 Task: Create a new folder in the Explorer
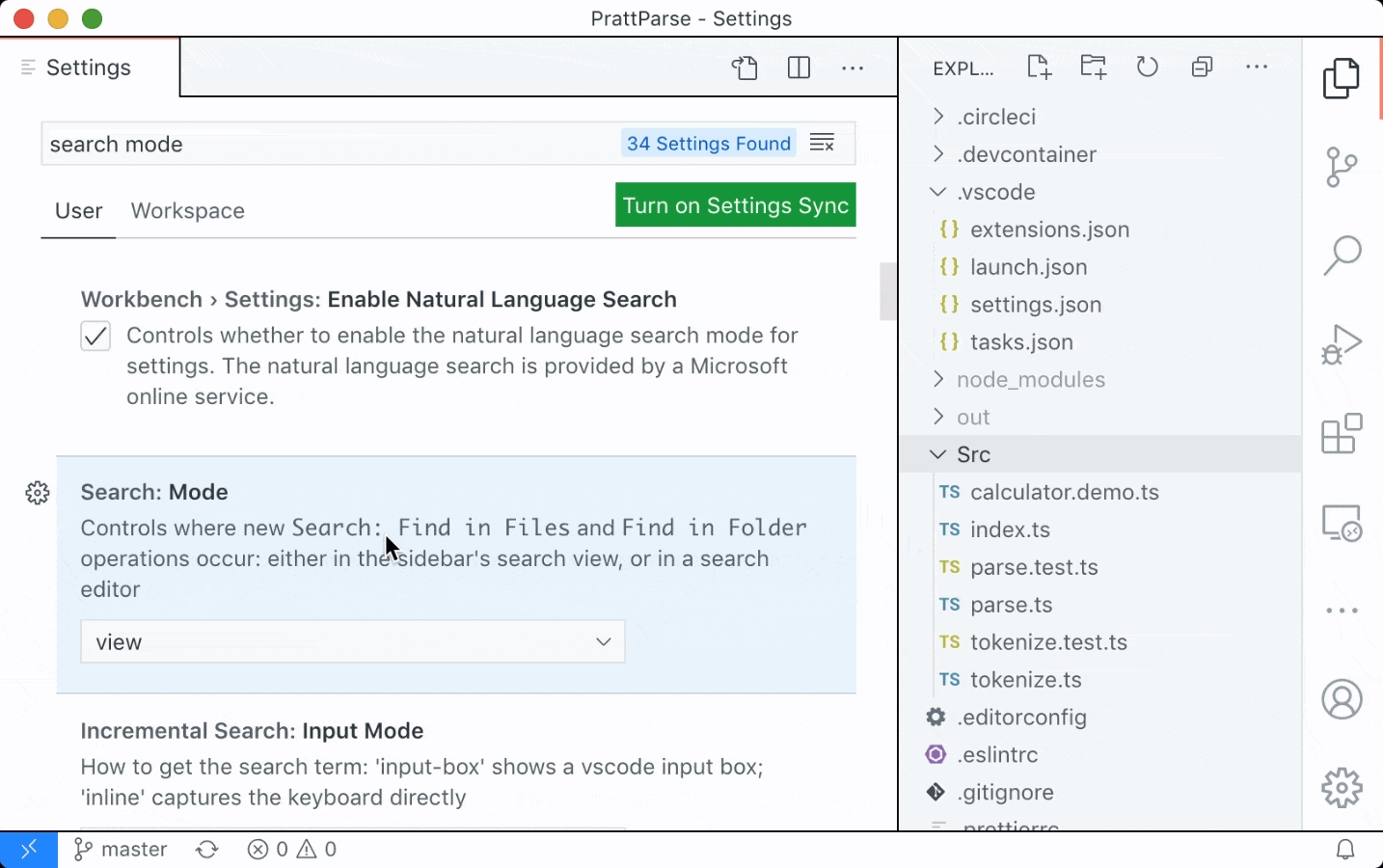(1093, 67)
